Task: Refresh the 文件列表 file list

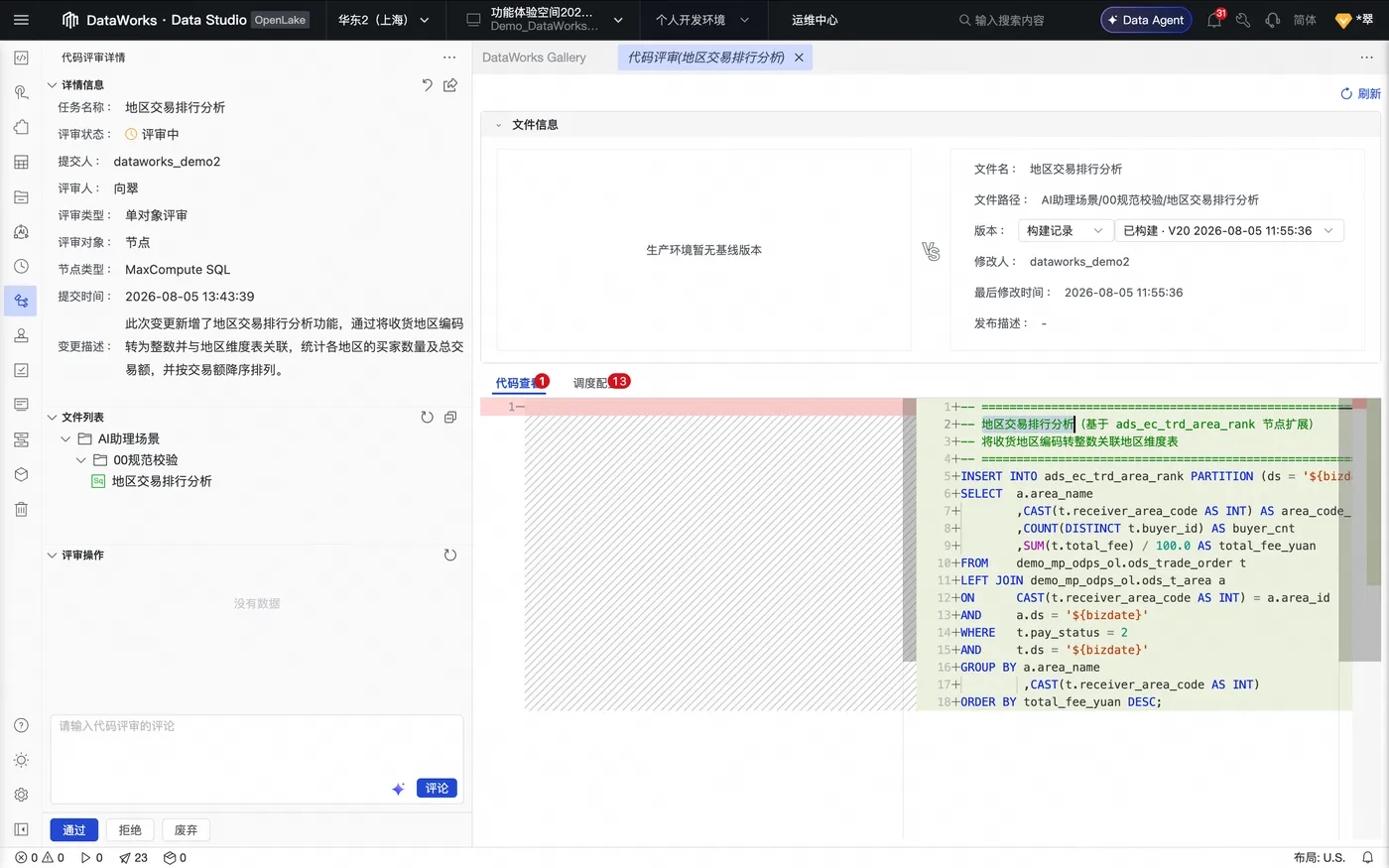Action: pyautogui.click(x=427, y=418)
